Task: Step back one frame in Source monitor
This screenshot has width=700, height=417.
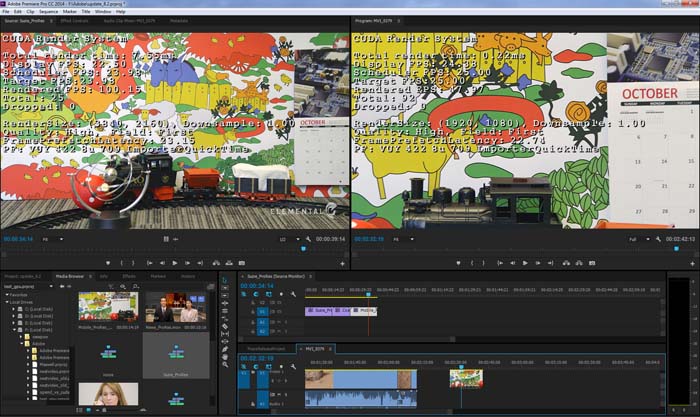Action: (162, 263)
